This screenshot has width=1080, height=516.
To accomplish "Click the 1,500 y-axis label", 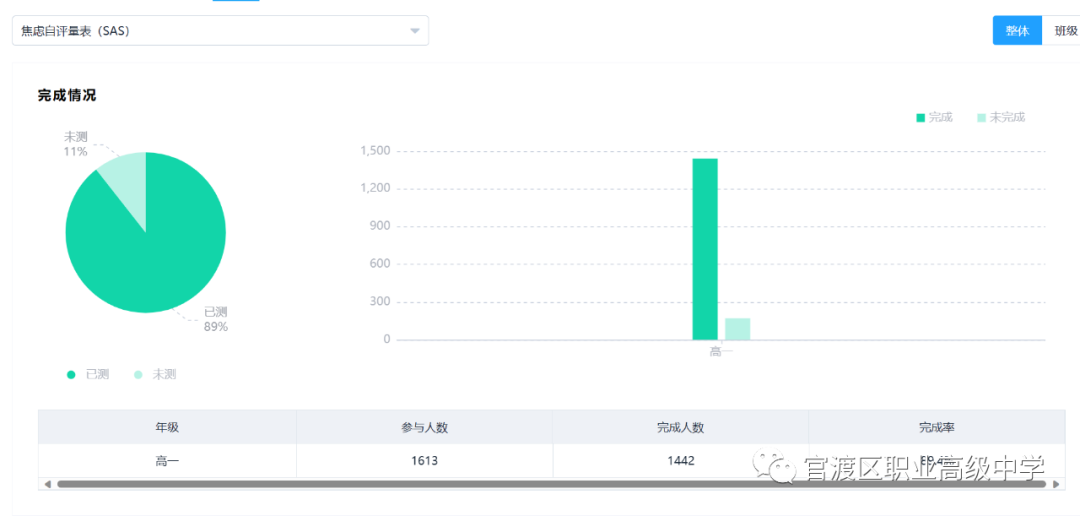I will tap(375, 151).
